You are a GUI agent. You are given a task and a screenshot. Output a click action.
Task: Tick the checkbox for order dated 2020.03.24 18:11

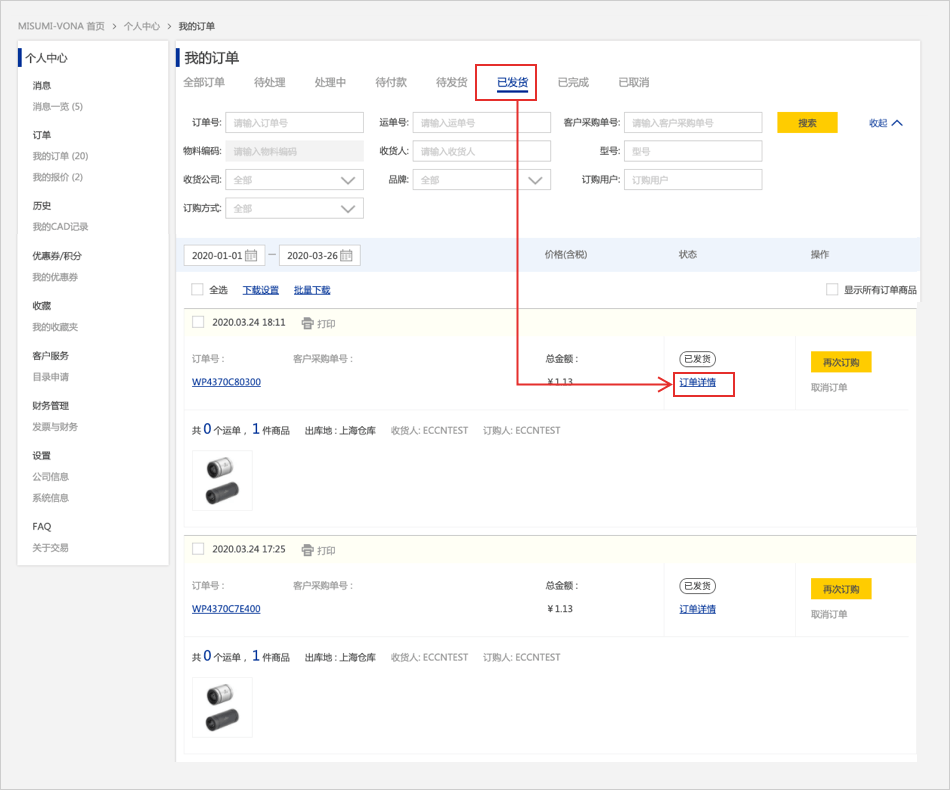coord(198,322)
